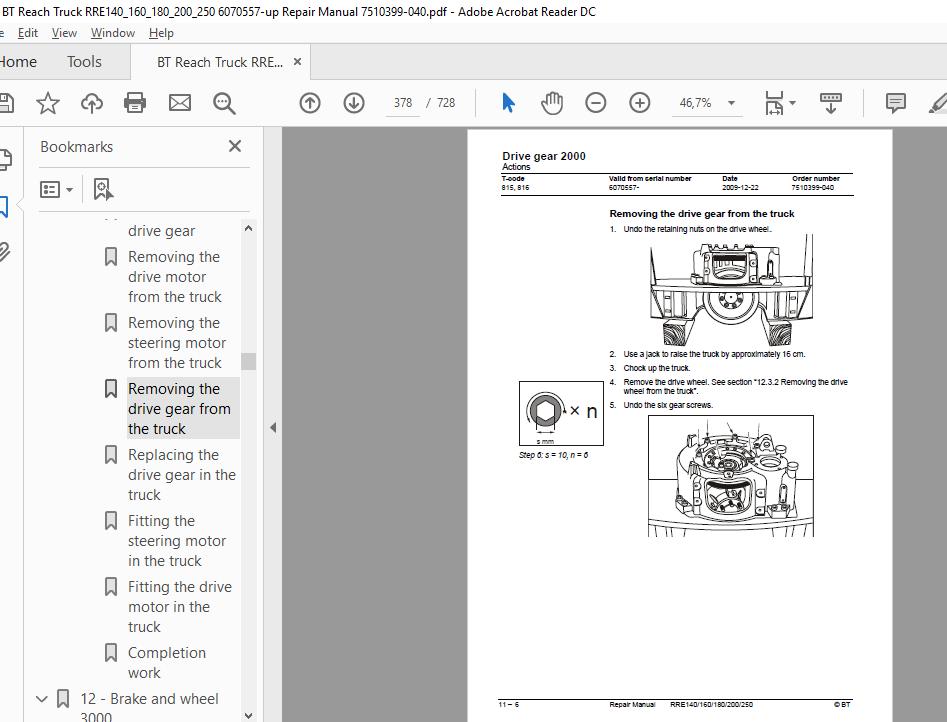Switch to the Home tab

click(18, 62)
